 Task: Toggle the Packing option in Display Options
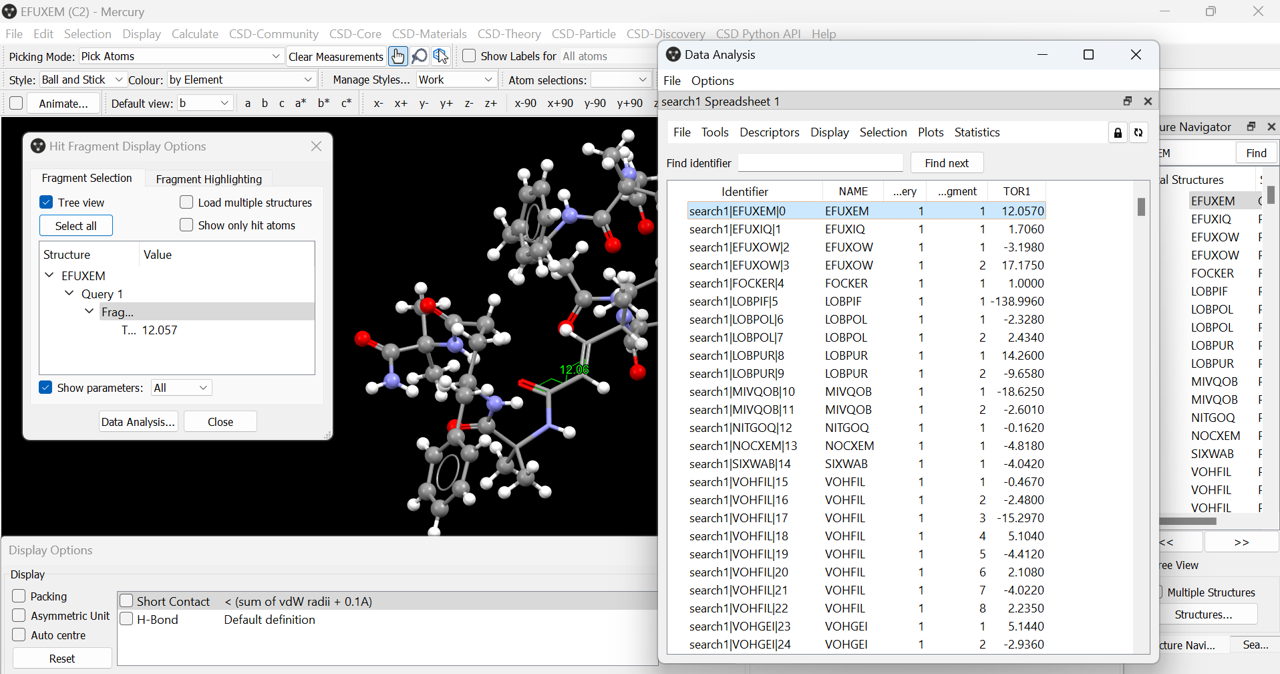click(17, 595)
